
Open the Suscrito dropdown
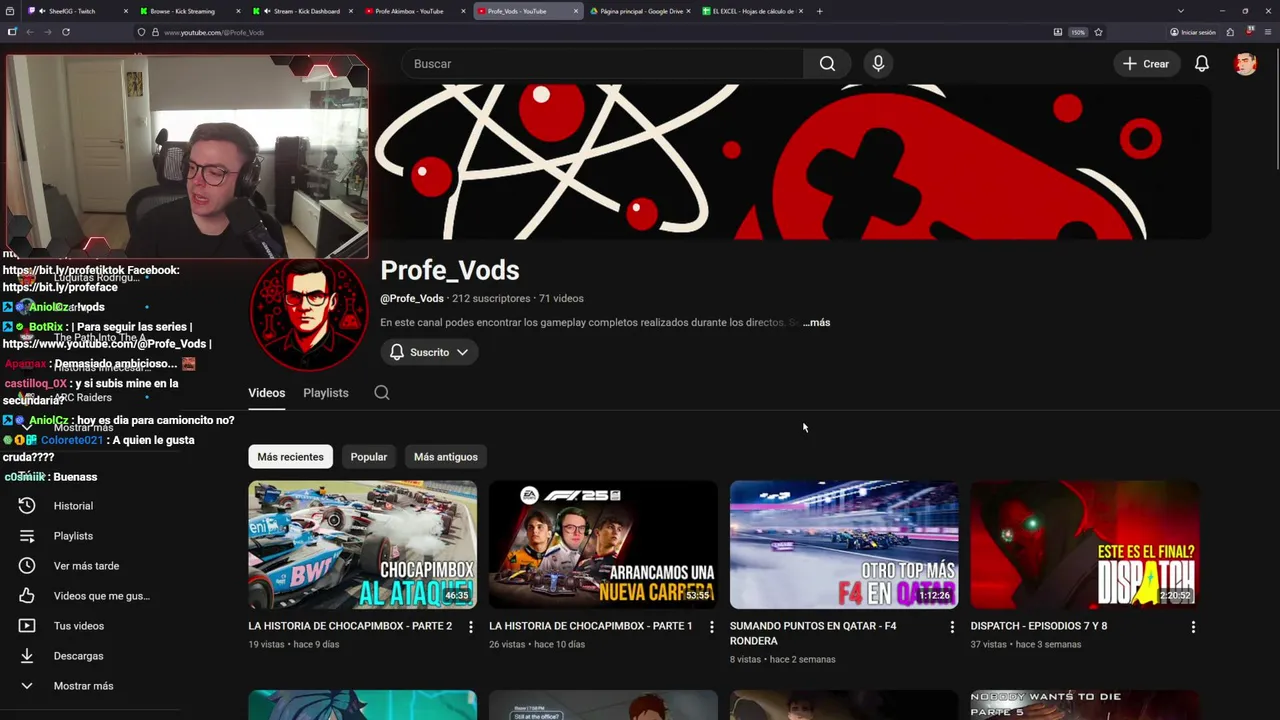coord(429,352)
